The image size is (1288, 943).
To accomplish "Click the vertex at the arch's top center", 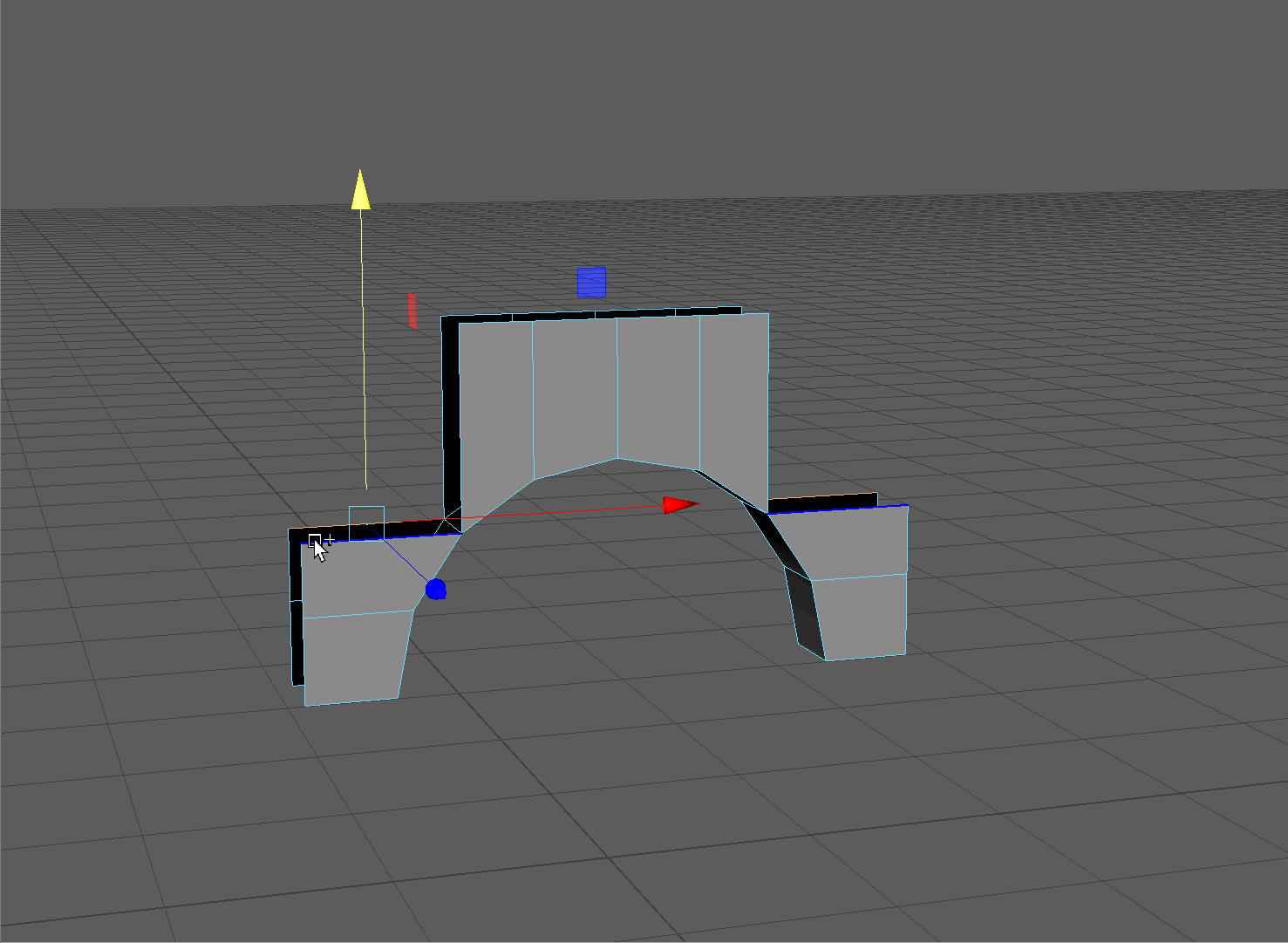I will tap(617, 458).
